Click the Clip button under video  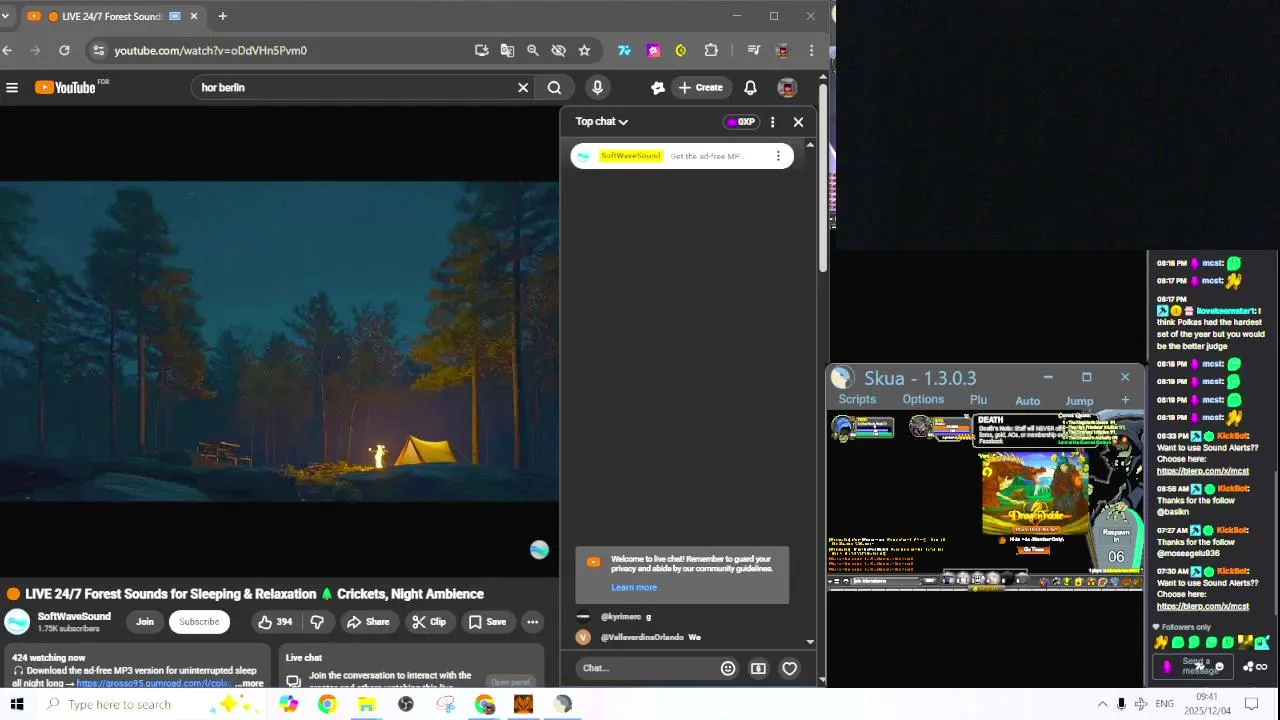[429, 622]
